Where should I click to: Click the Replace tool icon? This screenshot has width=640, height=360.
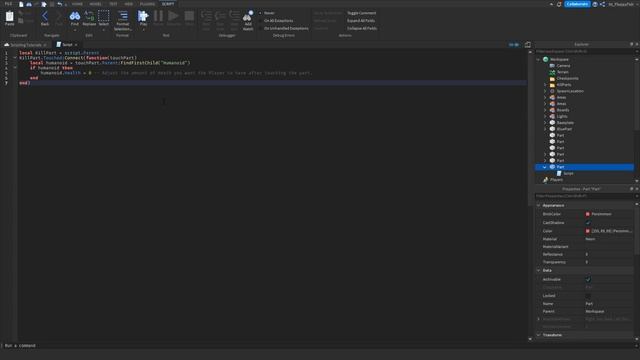click(89, 16)
